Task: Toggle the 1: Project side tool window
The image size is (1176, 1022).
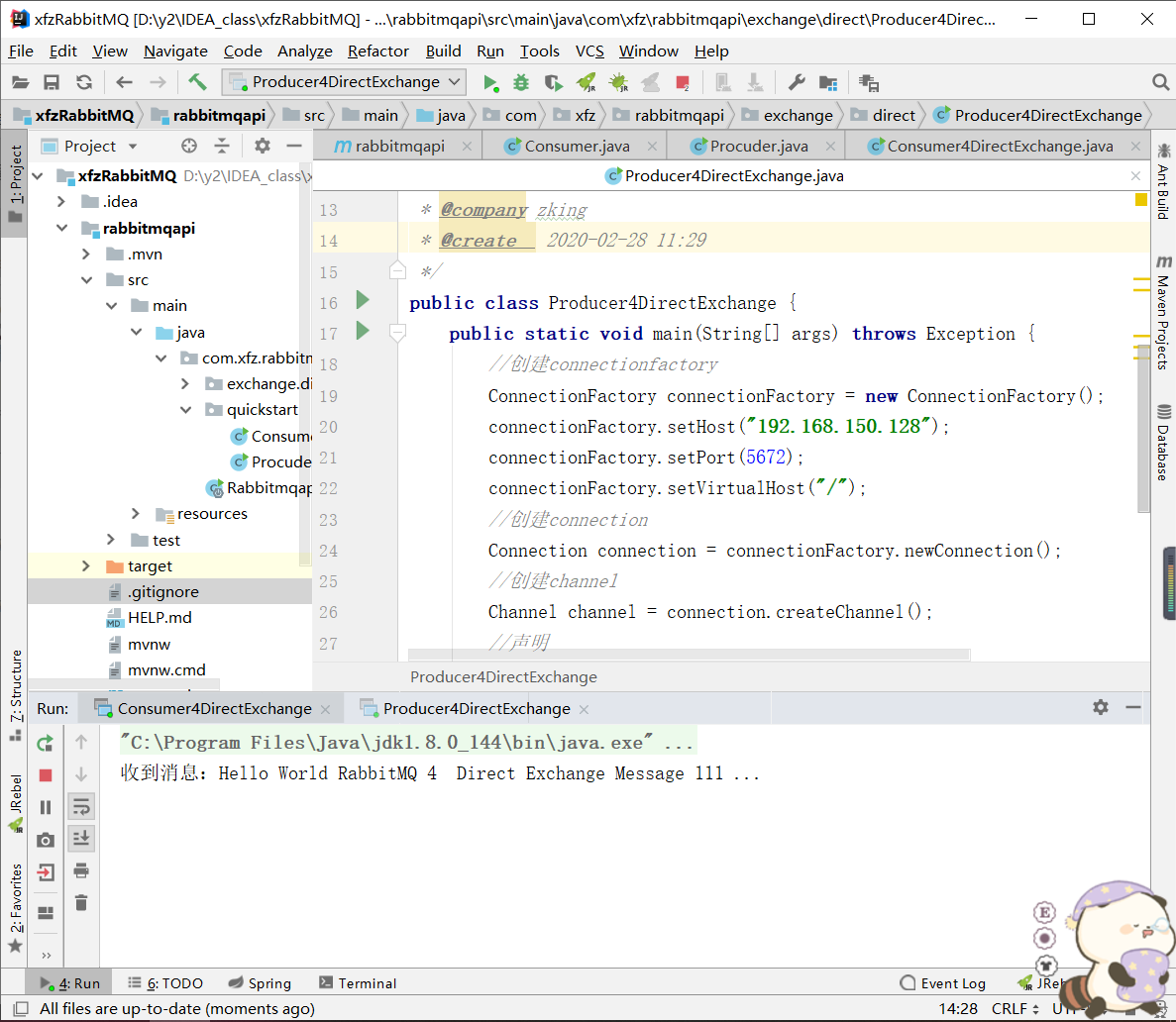Action: tap(14, 182)
